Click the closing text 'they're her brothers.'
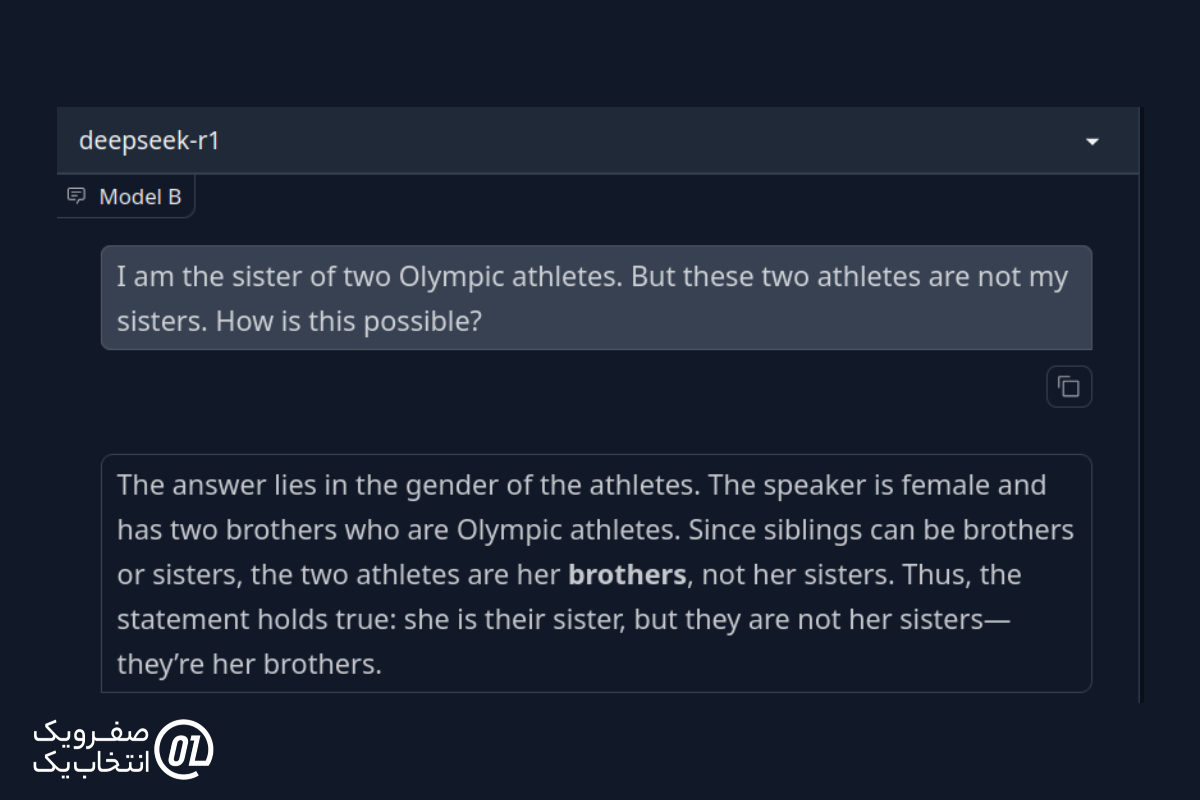1200x800 pixels. 249,665
